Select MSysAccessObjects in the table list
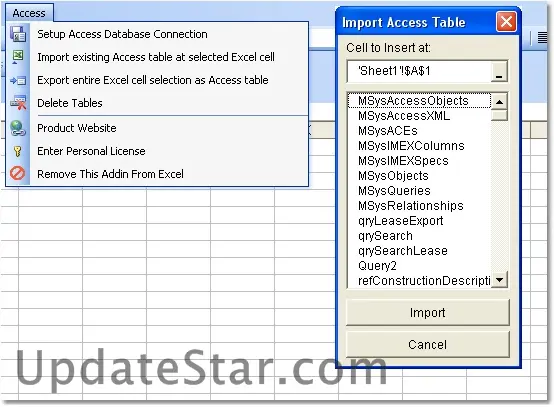The image size is (554, 407). coord(419,101)
